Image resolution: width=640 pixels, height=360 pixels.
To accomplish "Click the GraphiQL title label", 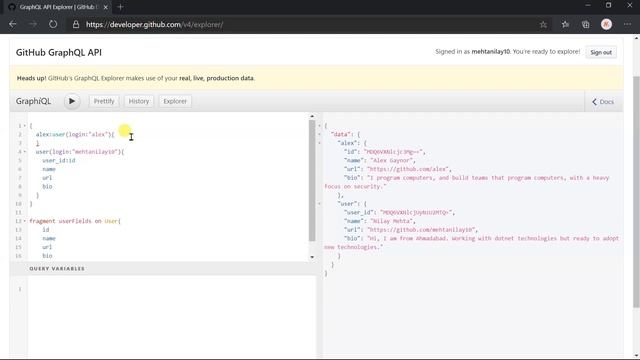I will click(33, 101).
